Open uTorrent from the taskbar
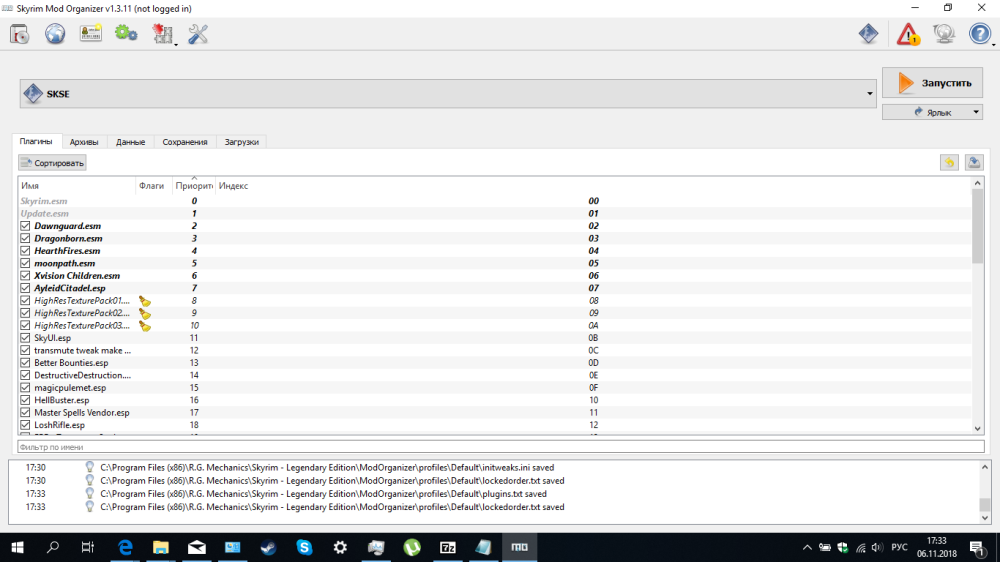Screen dimensions: 1000x562 (412, 547)
